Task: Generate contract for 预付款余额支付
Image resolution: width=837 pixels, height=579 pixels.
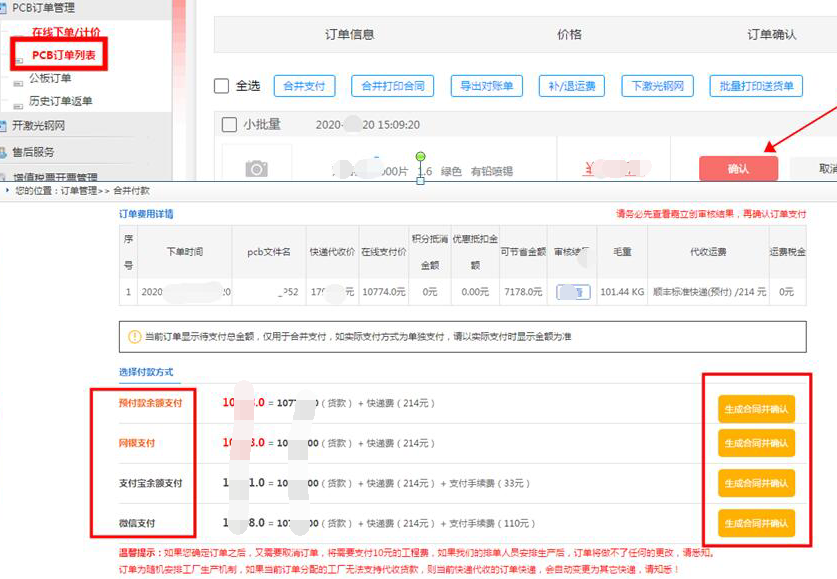Action: 756,408
